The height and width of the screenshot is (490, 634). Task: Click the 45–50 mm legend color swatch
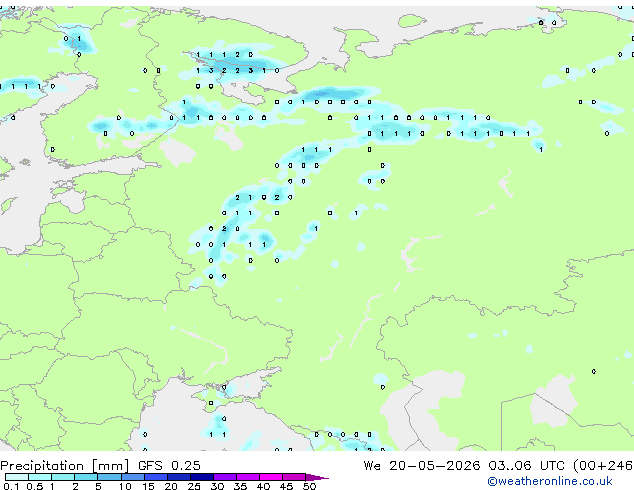coord(294,477)
